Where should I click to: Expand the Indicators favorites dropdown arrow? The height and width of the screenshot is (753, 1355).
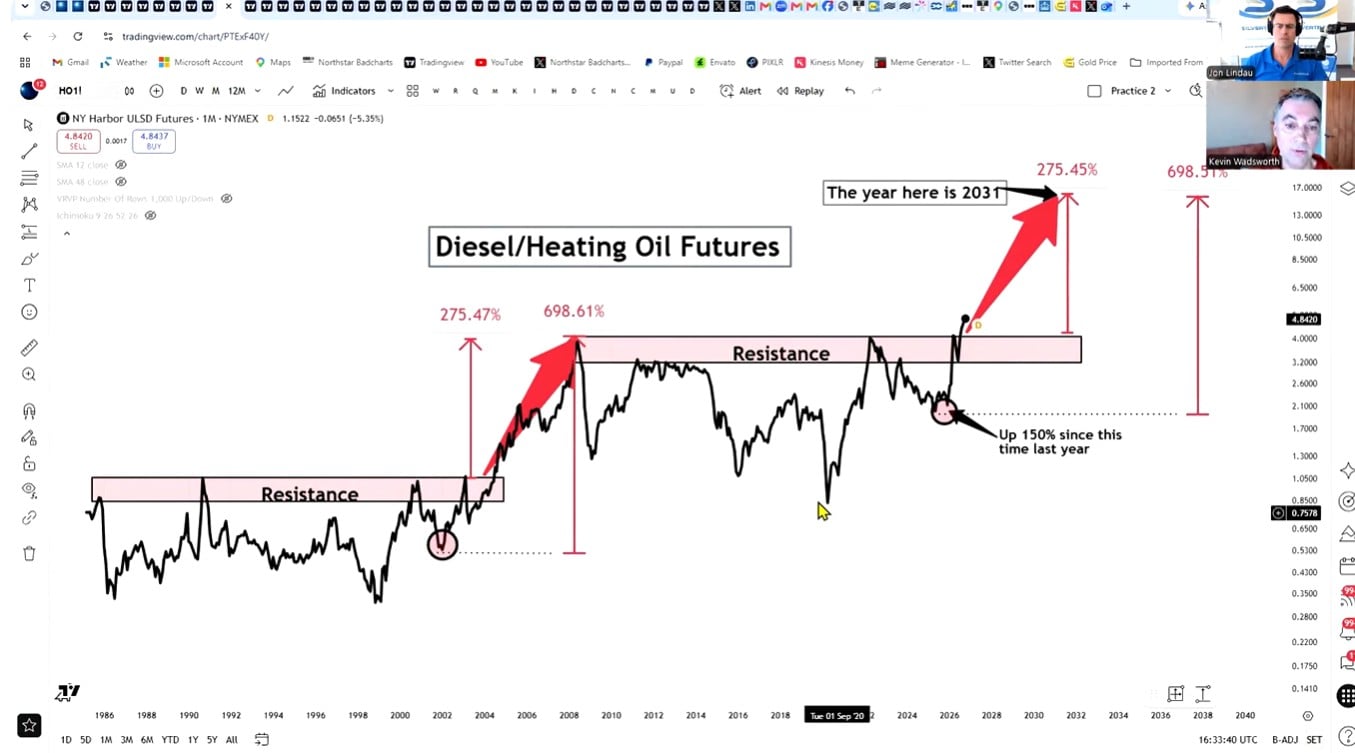389,91
